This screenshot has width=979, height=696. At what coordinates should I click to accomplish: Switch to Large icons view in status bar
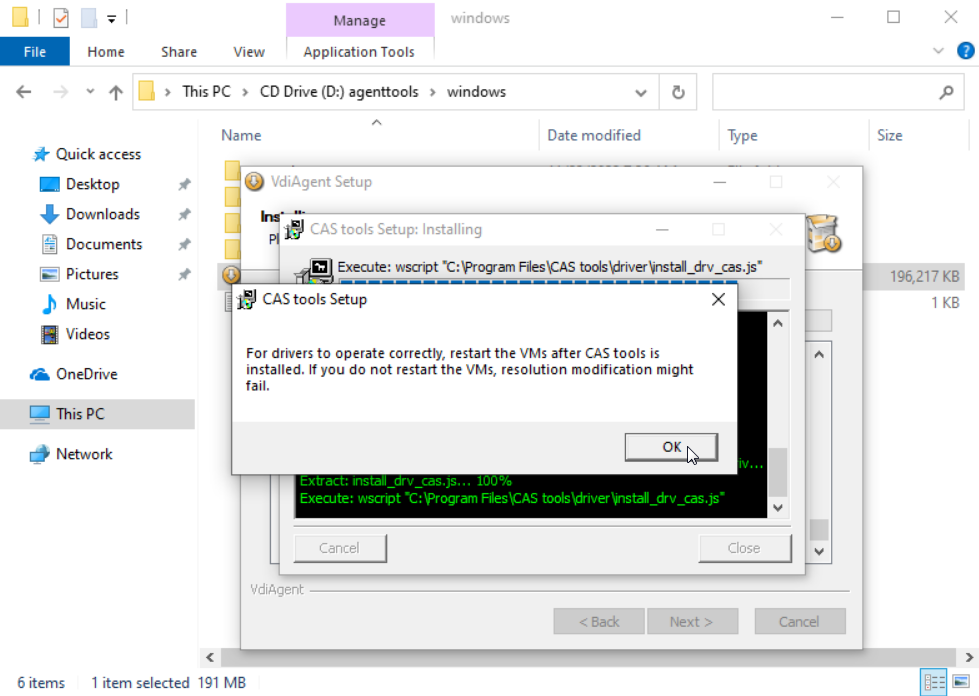(962, 682)
